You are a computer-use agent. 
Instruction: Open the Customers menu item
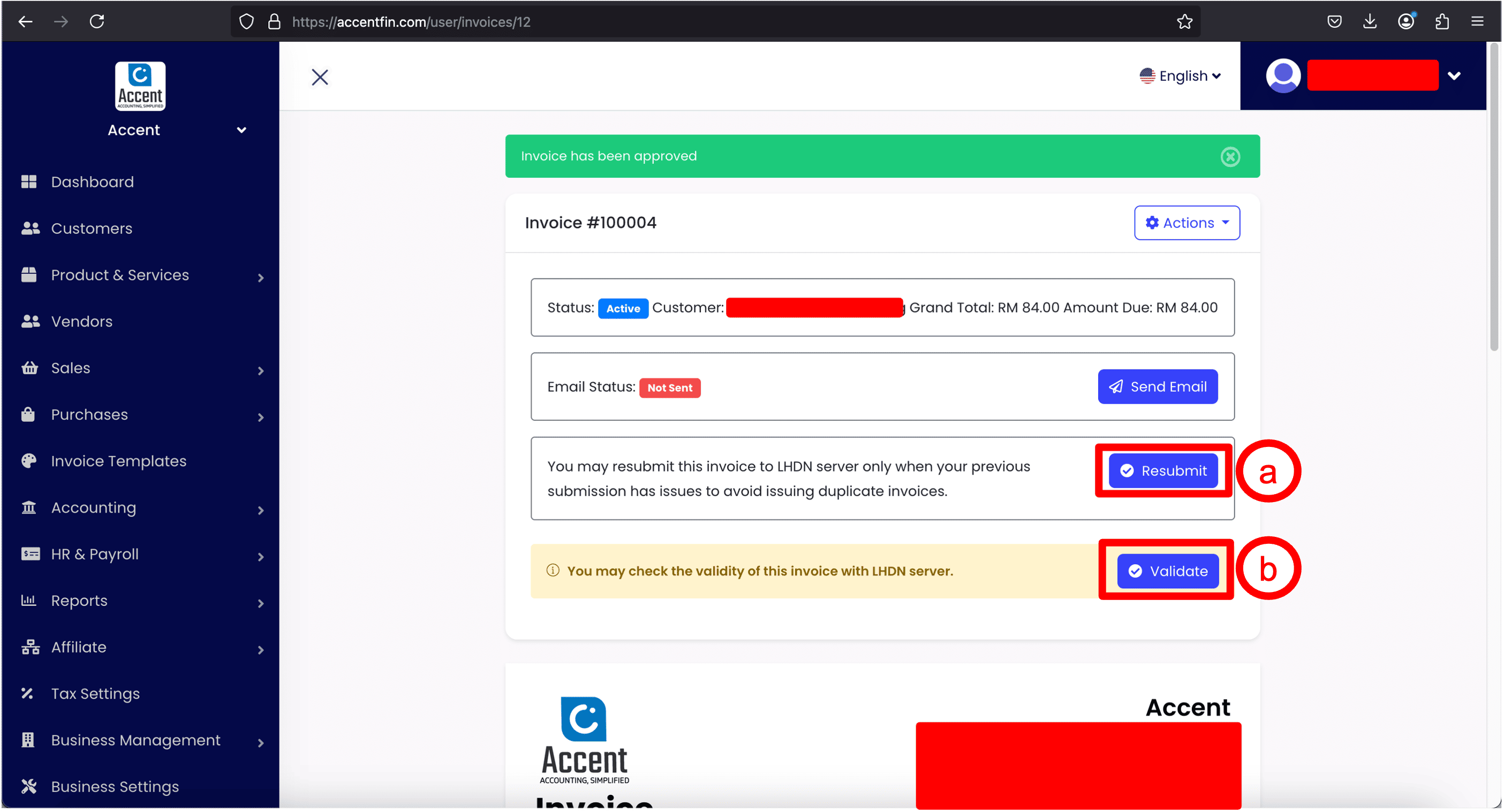coord(92,228)
